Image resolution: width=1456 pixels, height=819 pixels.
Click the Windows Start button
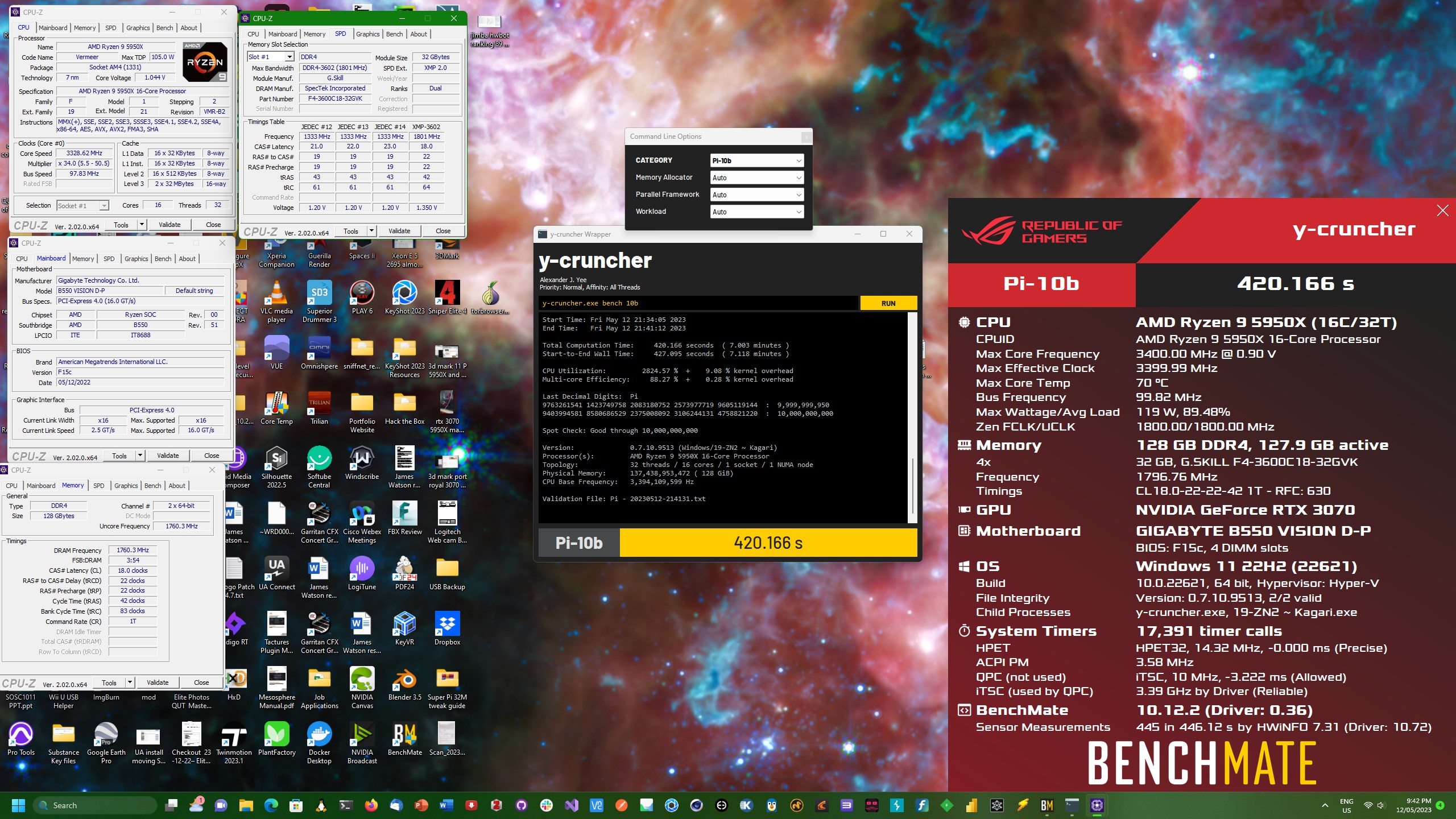pyautogui.click(x=18, y=805)
